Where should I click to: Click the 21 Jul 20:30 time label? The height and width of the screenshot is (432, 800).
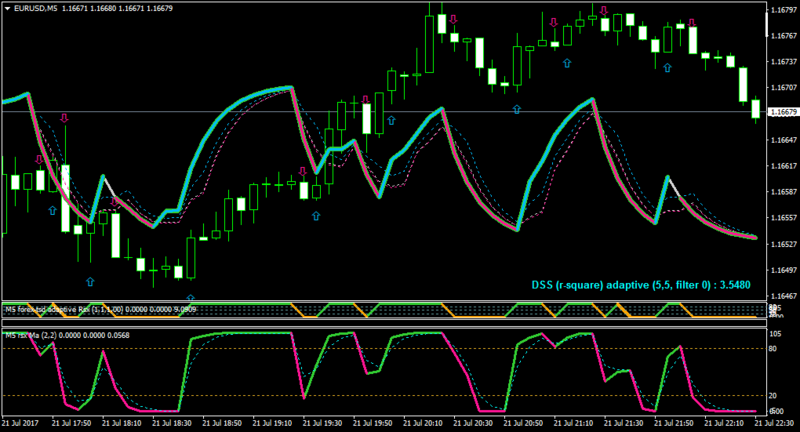[473, 423]
